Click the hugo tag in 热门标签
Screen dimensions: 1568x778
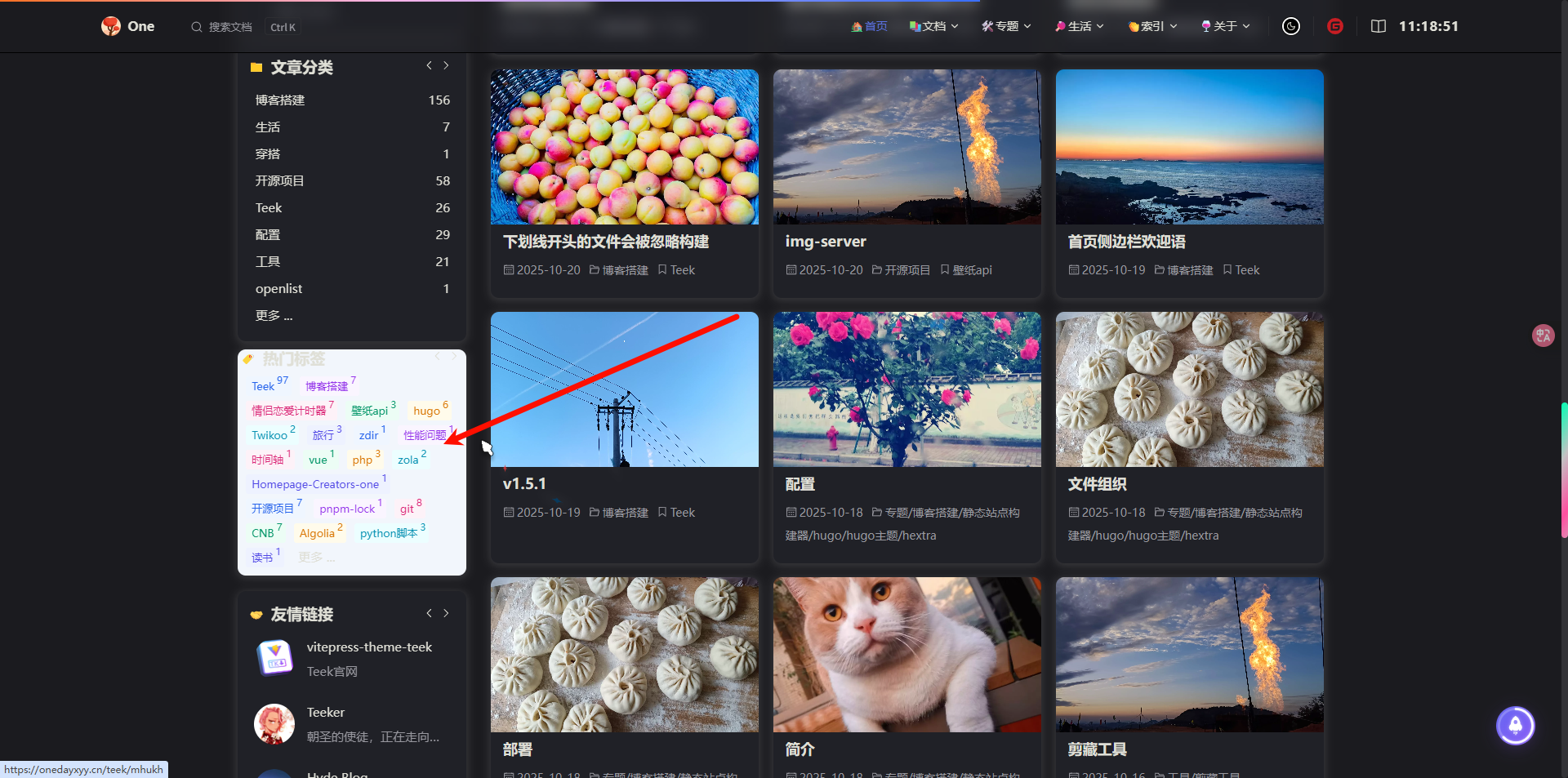(x=426, y=411)
